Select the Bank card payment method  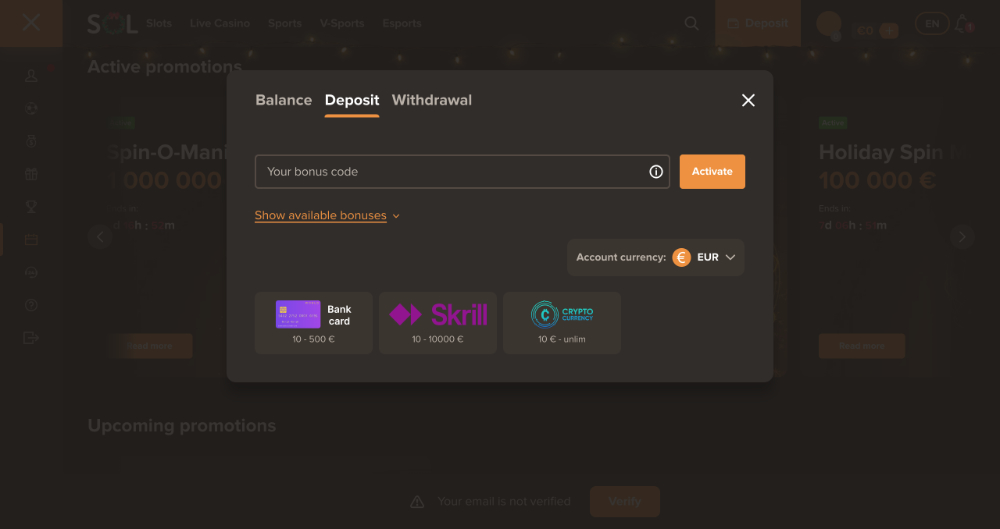313,322
